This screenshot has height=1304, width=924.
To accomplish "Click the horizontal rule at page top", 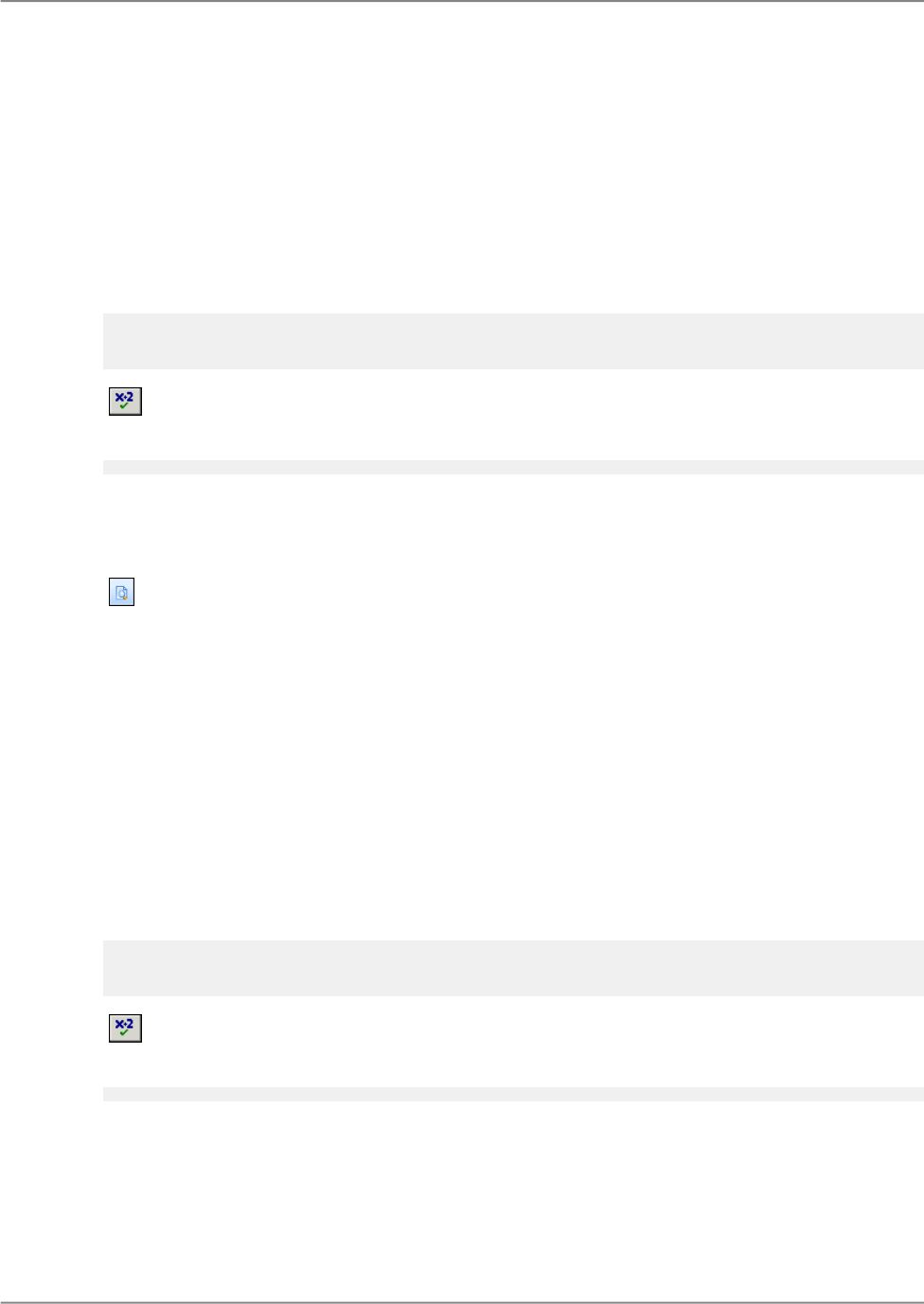I will click(462, 1).
